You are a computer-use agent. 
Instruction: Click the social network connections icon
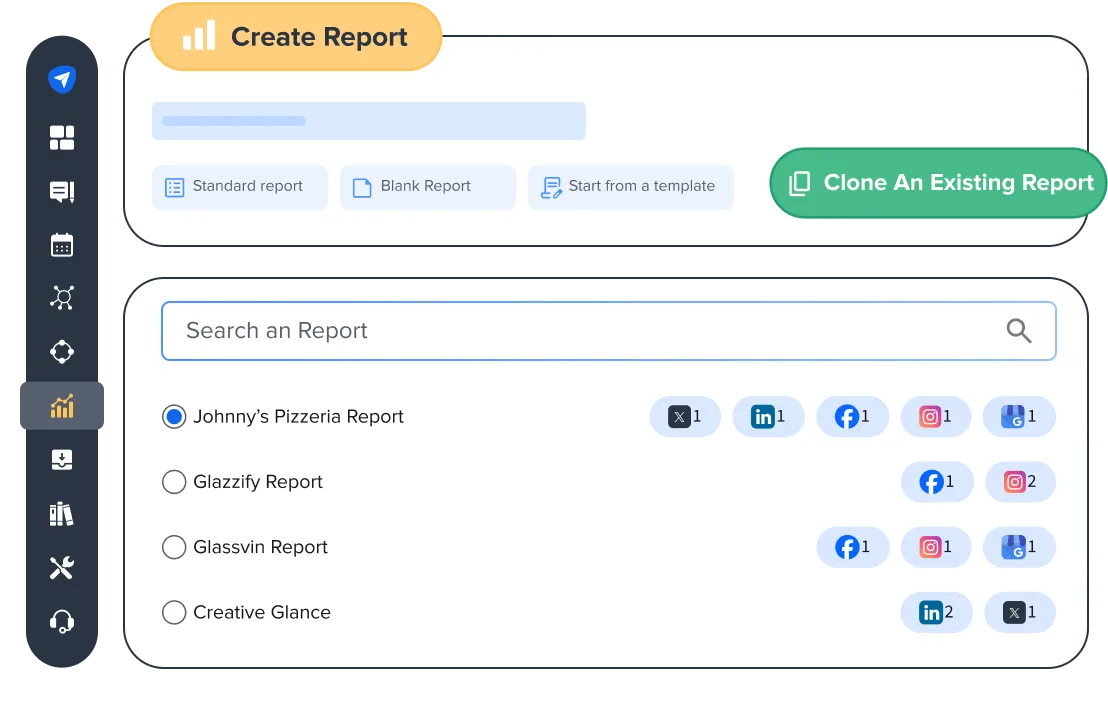pyautogui.click(x=61, y=297)
